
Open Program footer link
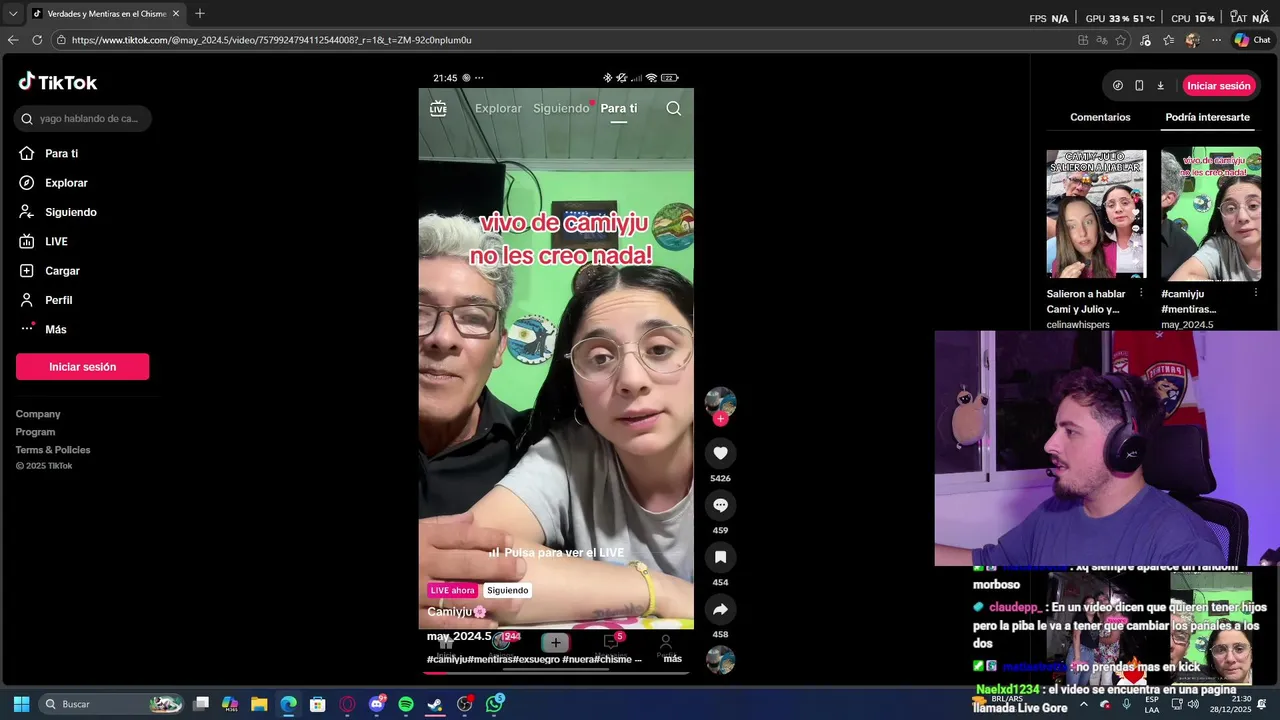[x=36, y=432]
